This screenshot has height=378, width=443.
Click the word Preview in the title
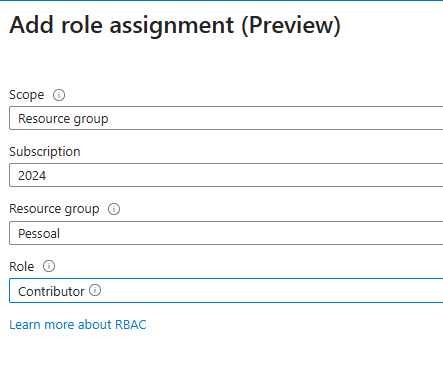coord(291,25)
